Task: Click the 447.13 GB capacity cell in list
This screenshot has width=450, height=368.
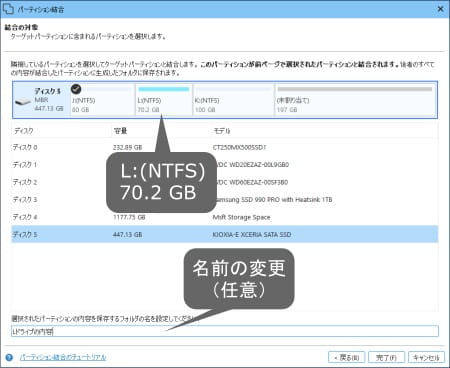Action: 127,235
